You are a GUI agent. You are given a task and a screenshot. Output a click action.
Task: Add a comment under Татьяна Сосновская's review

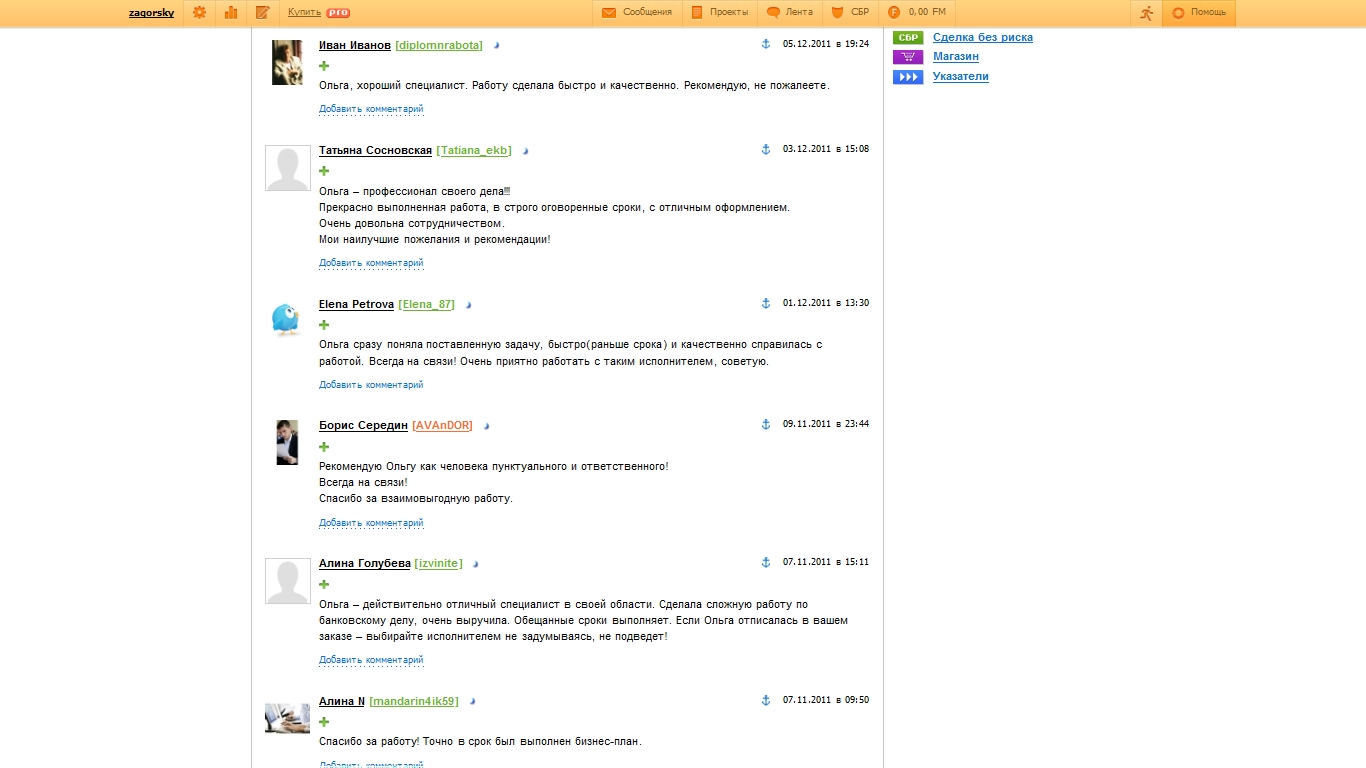[371, 263]
